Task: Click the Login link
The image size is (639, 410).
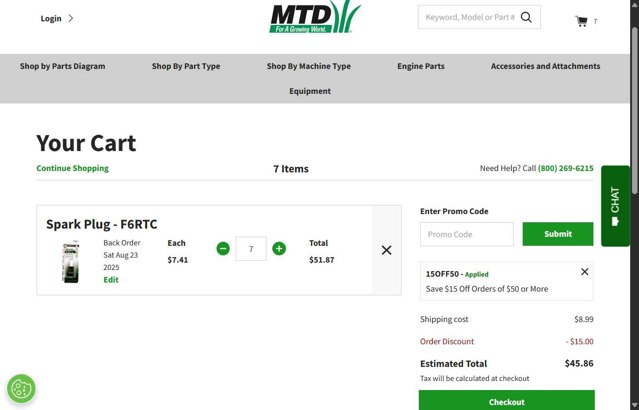Action: point(51,18)
